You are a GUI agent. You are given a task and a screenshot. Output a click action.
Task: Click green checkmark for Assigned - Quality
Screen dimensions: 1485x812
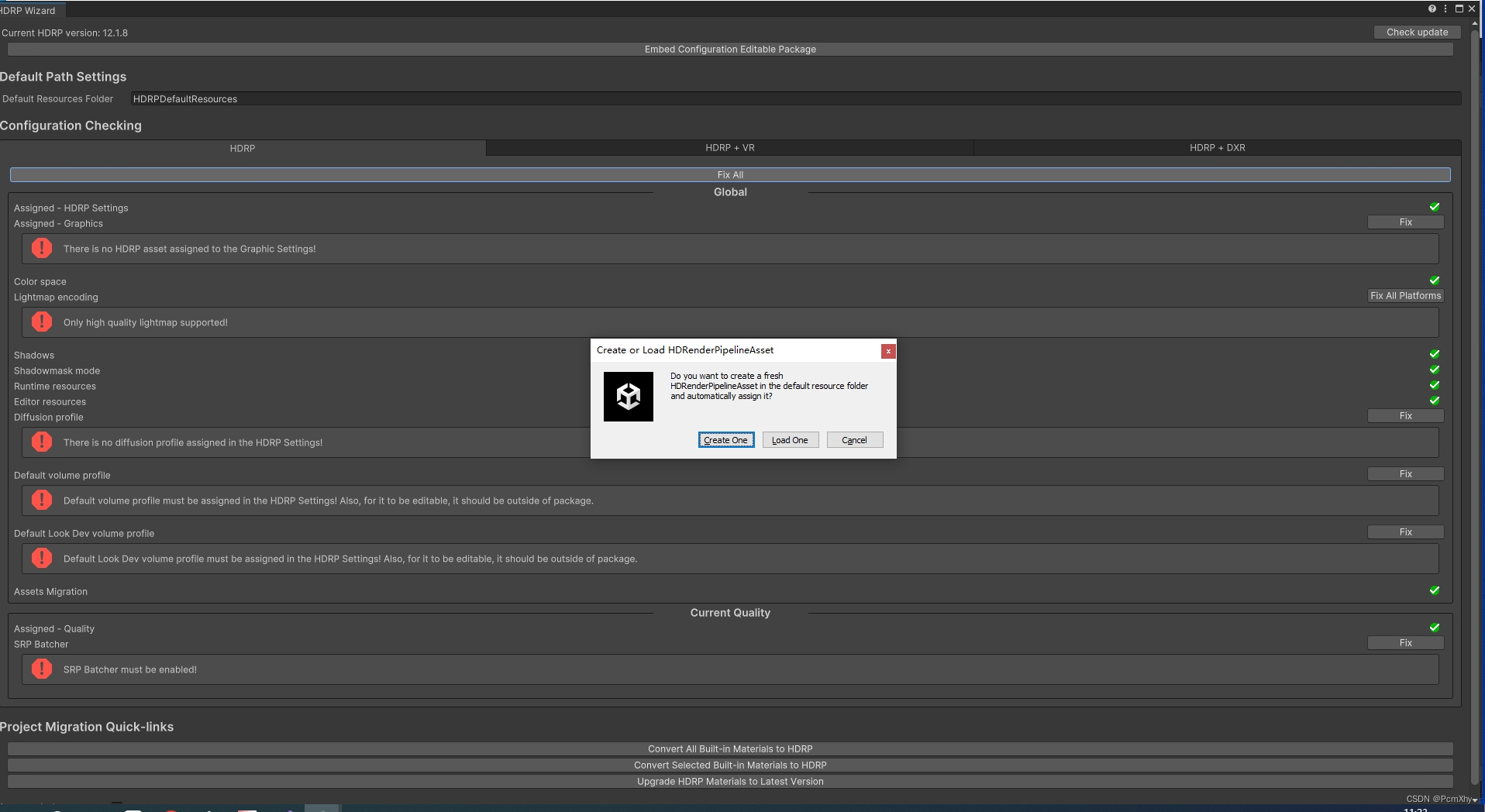1435,628
